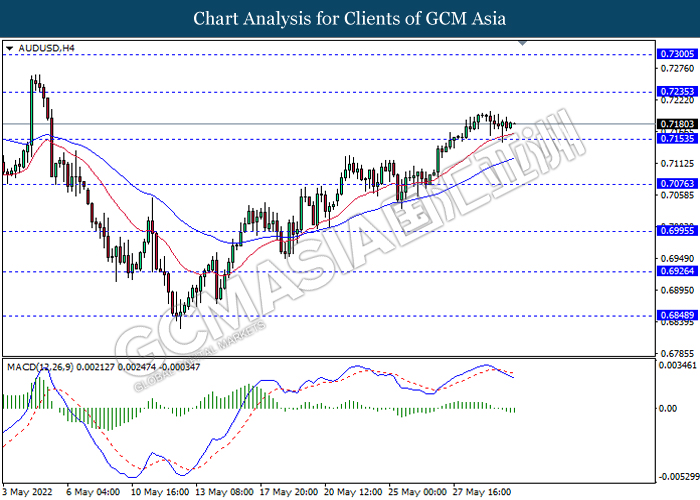This screenshot has height=500, width=700.
Task: Click the 17 May 20:00 time label
Action: click(289, 492)
